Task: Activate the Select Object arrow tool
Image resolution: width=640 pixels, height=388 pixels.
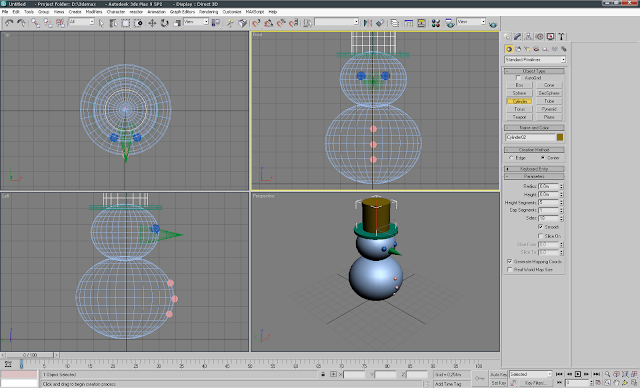Action: click(101, 23)
